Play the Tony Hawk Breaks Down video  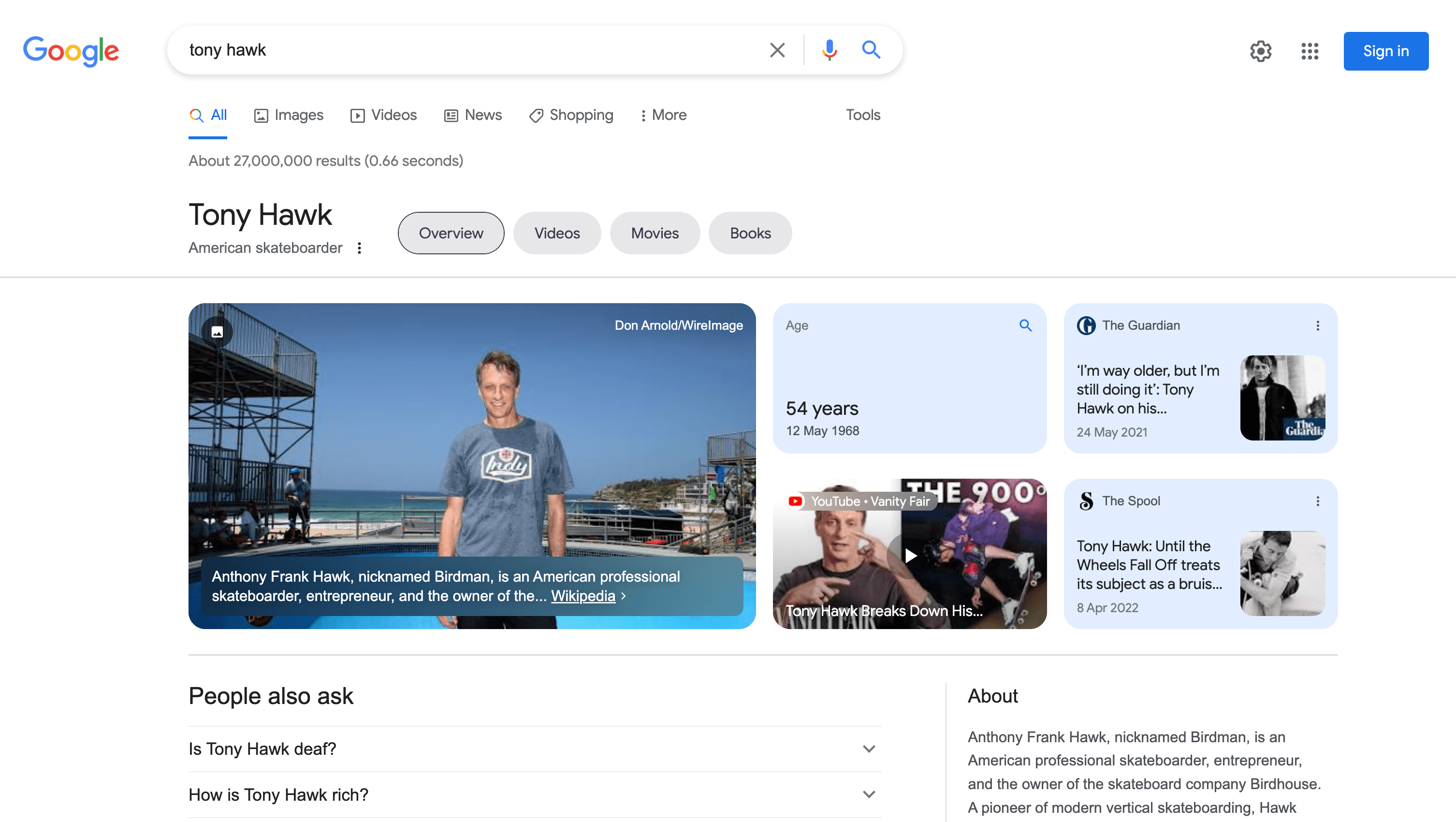[909, 555]
